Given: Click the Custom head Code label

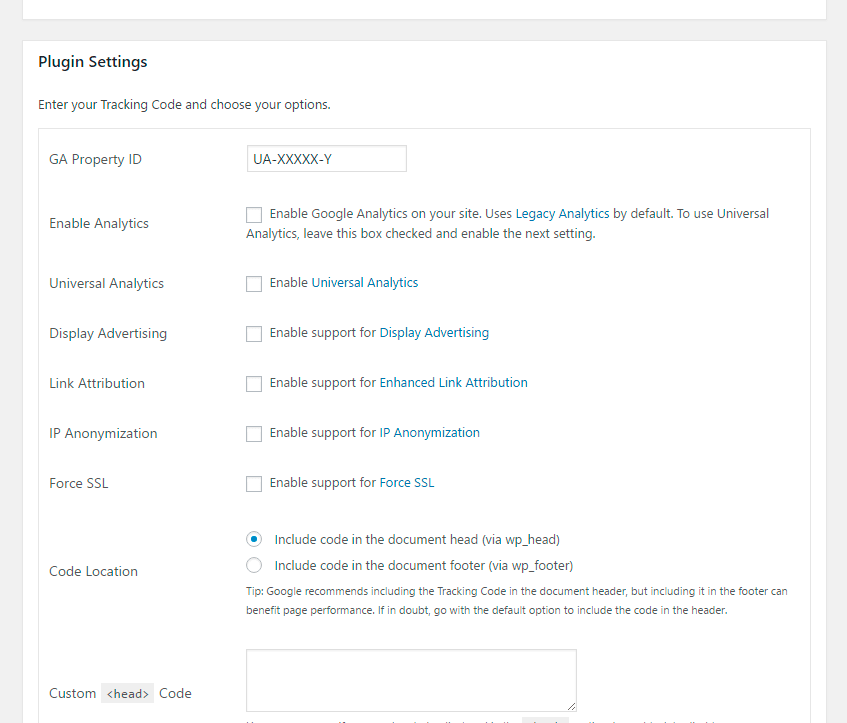Looking at the screenshot, I should pyautogui.click(x=120, y=693).
